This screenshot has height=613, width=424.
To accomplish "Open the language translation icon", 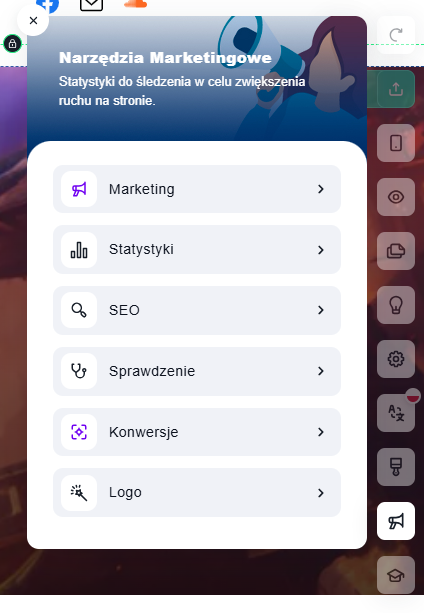I will pyautogui.click(x=396, y=413).
